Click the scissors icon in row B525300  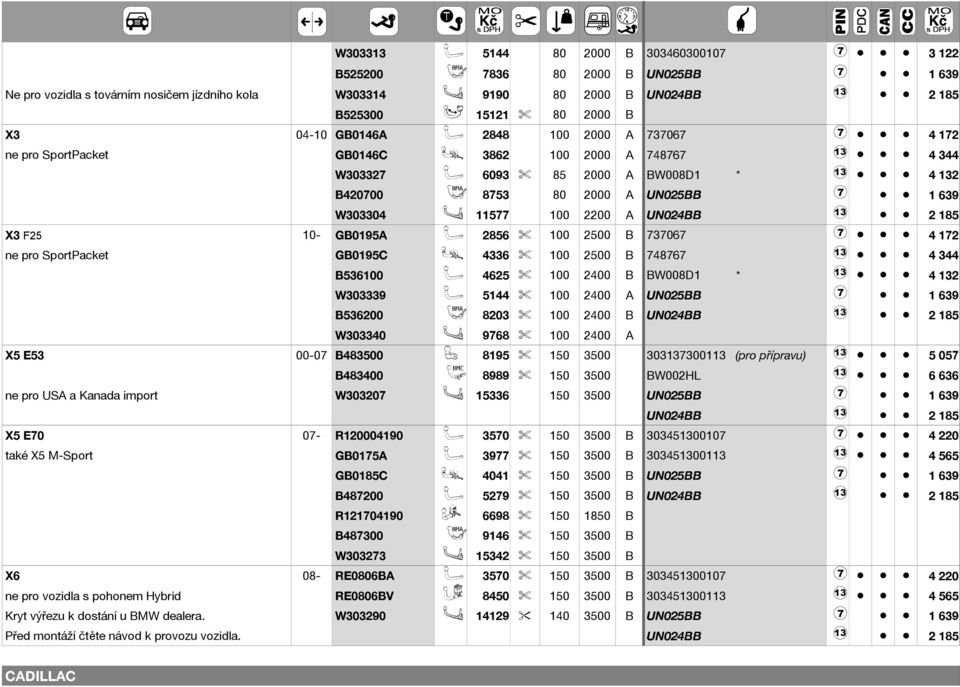point(525,114)
